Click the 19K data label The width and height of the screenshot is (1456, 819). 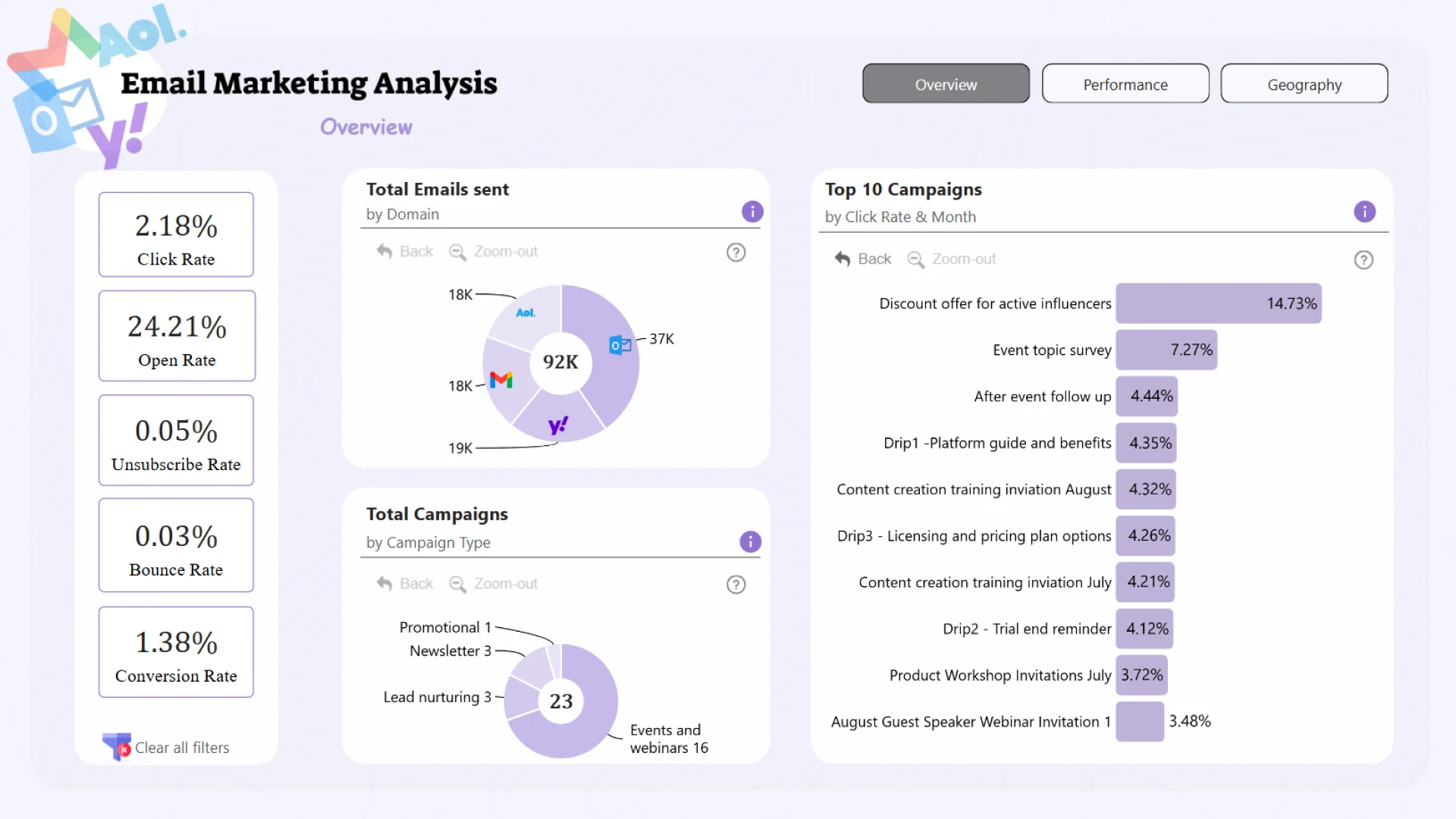coord(460,448)
